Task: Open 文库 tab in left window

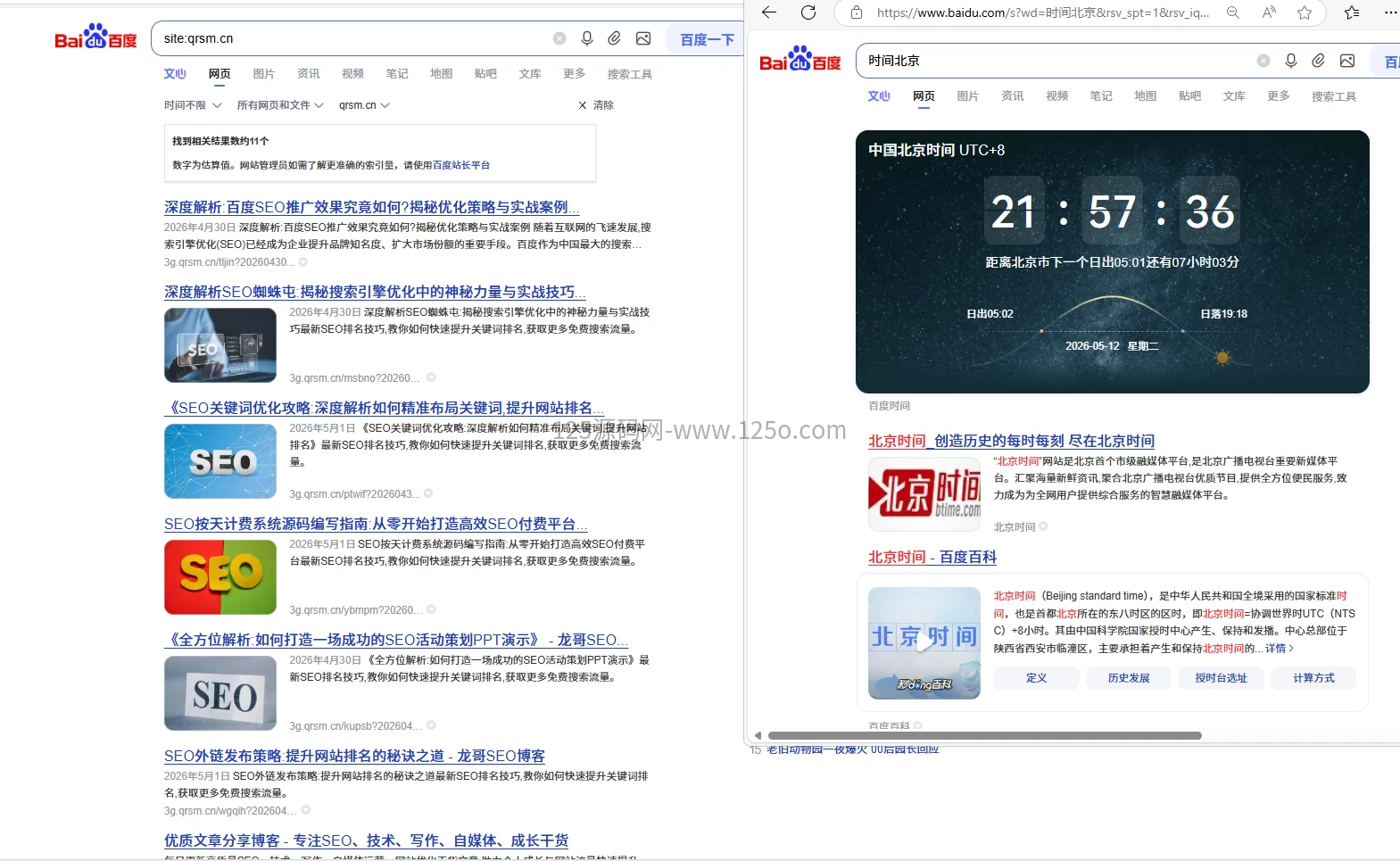Action: (530, 74)
